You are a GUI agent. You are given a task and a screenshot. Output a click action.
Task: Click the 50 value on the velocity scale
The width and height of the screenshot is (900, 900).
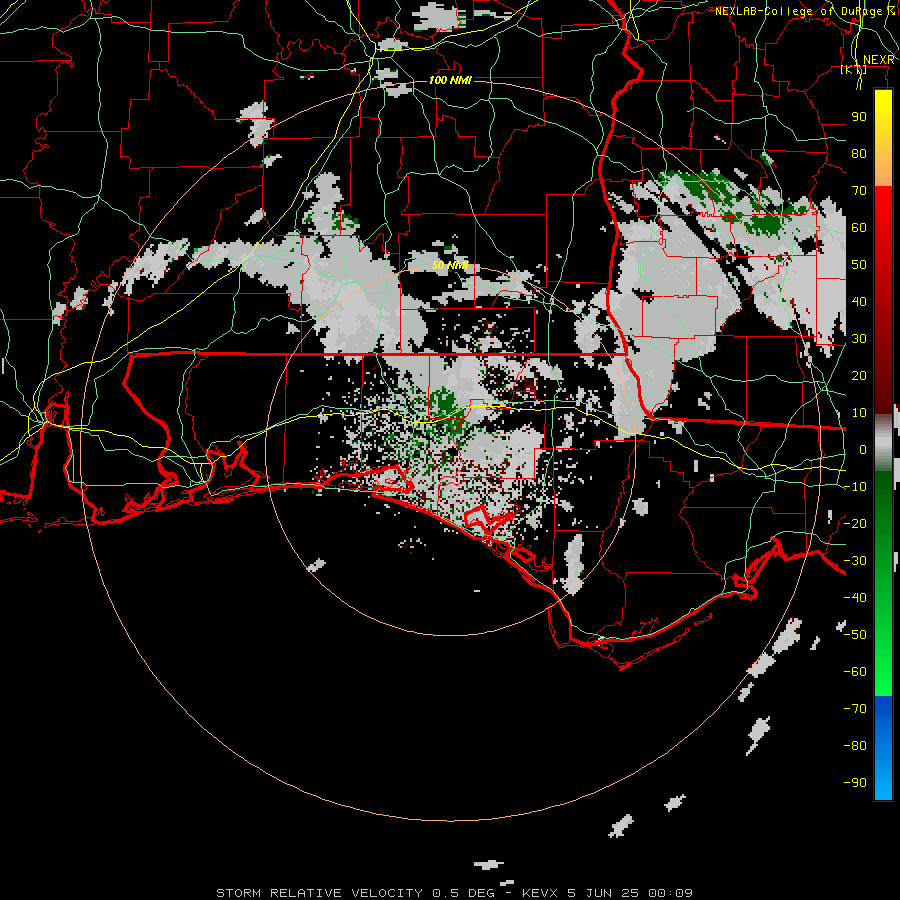pyautogui.click(x=859, y=265)
